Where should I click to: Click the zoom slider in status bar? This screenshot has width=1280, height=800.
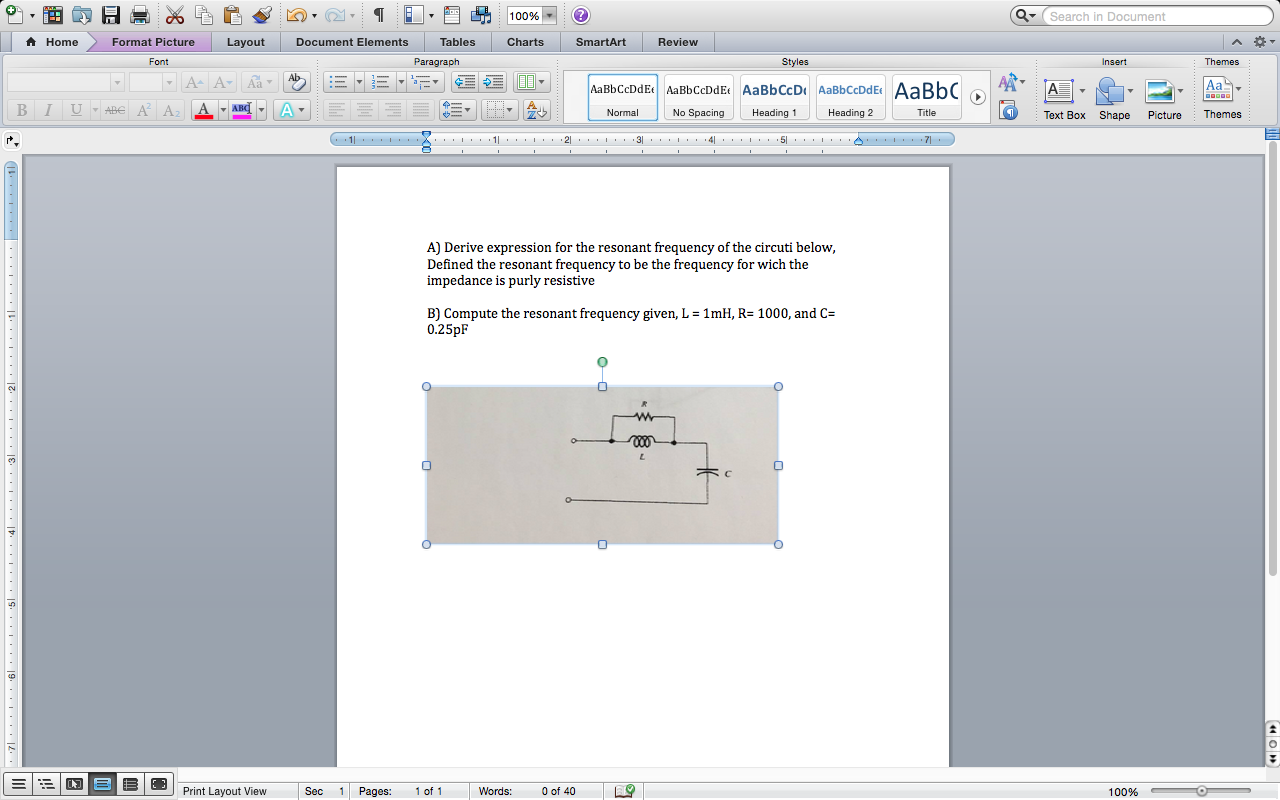(x=1202, y=791)
